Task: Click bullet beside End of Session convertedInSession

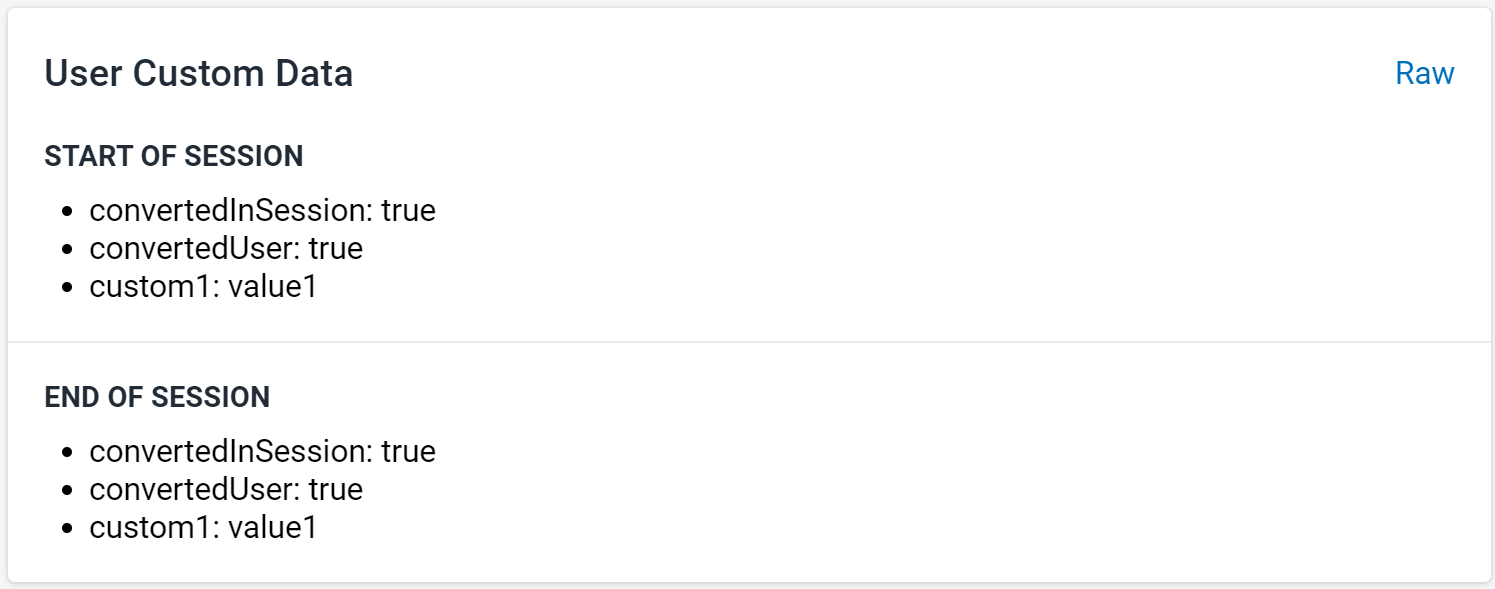Action: click(x=68, y=453)
